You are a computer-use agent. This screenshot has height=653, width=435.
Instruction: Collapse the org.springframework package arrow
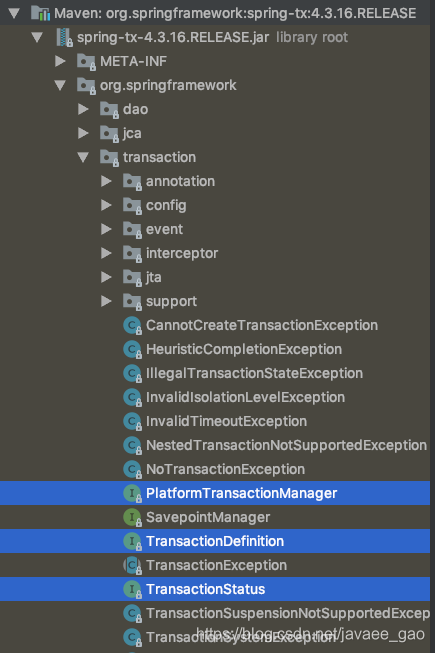click(x=60, y=85)
